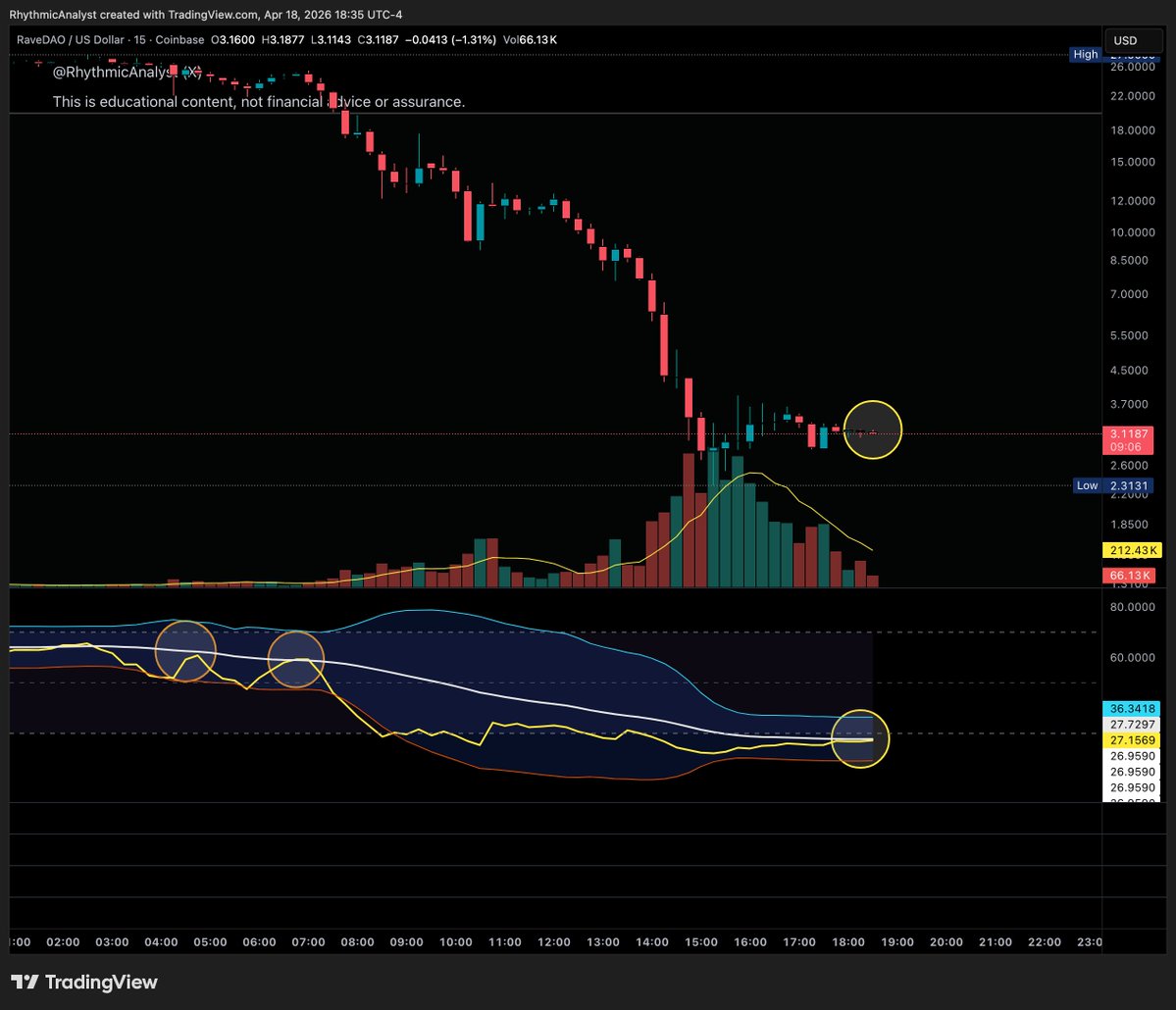Screen dimensions: 1176x1010
Task: Select the low value L3.1143 in legend
Action: tap(331, 40)
